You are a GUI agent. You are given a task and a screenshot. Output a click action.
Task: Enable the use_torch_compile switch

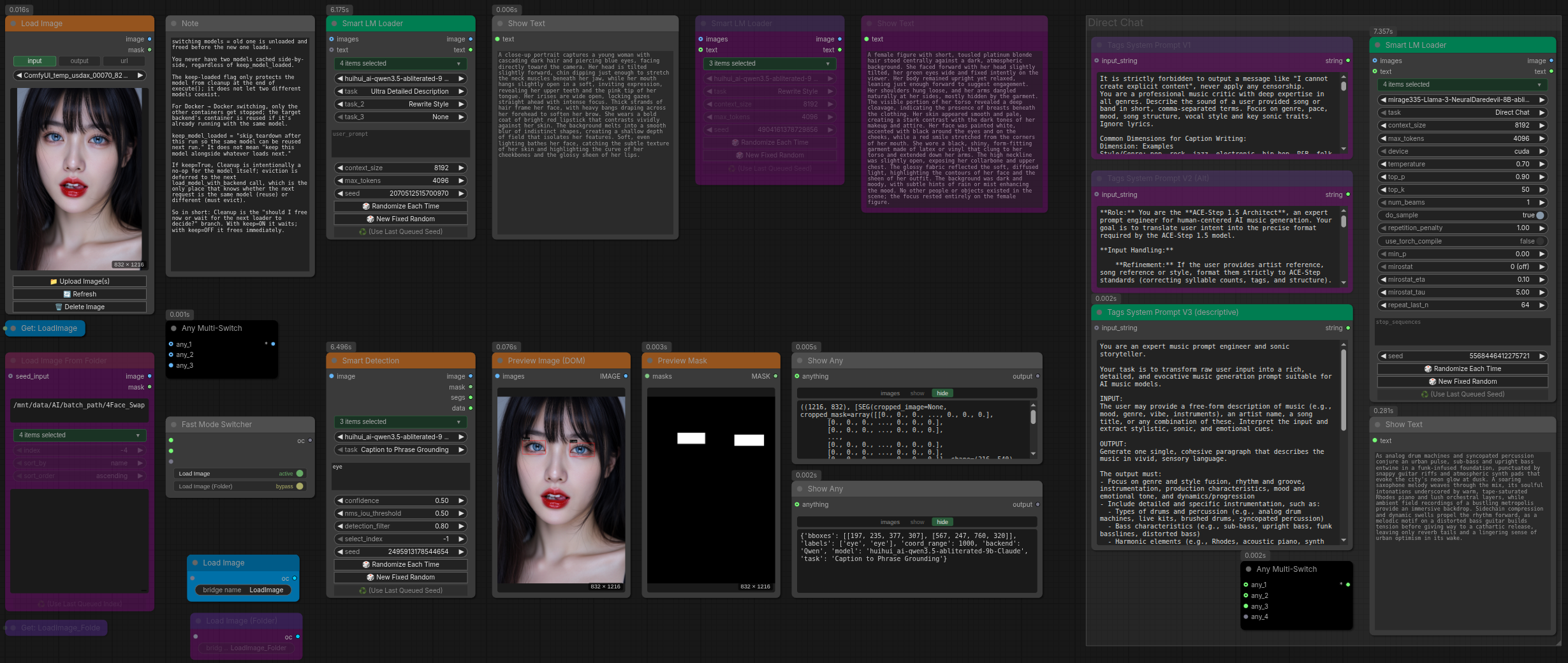coord(1541,242)
